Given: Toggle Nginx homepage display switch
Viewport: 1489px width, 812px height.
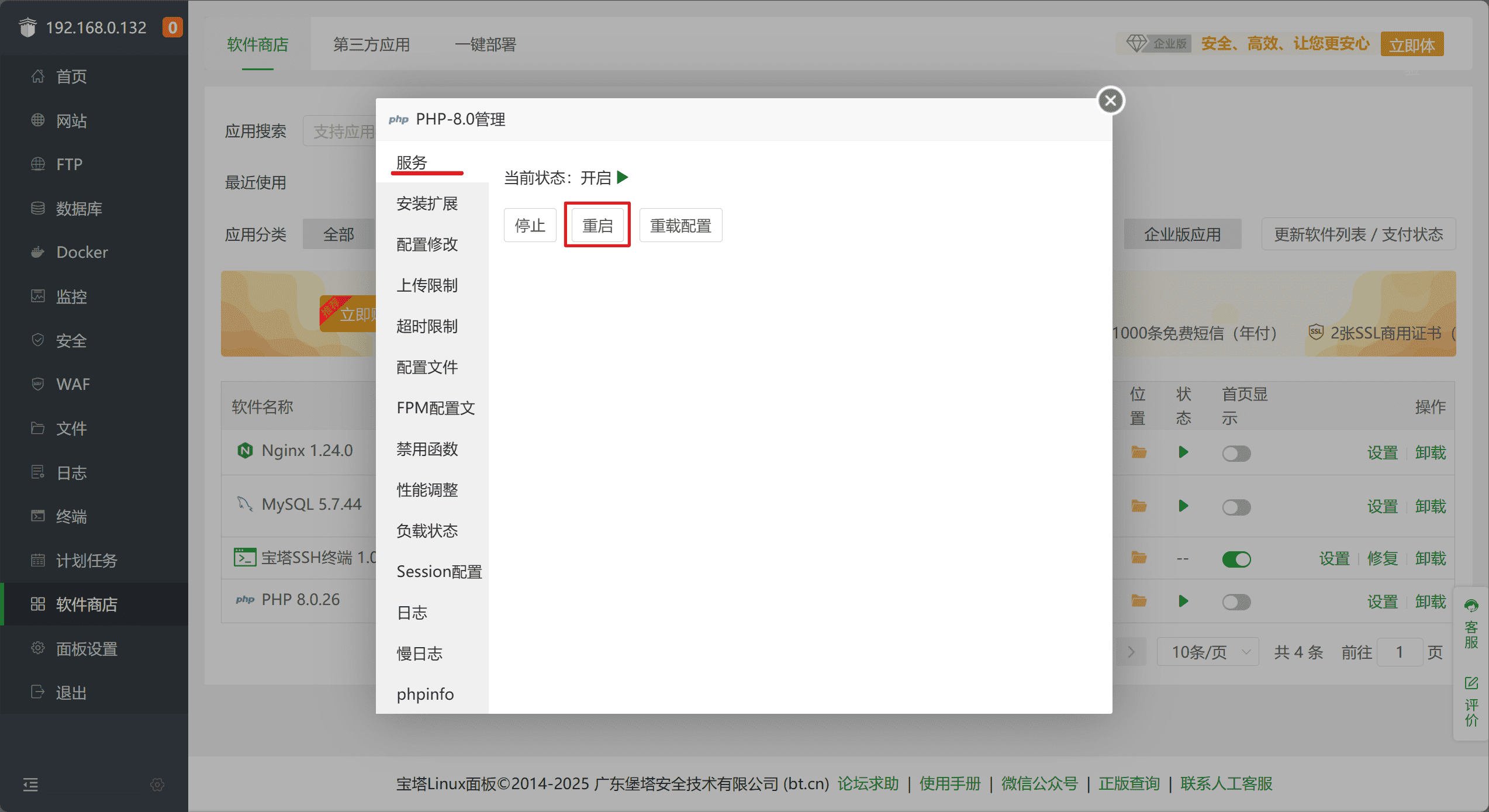Looking at the screenshot, I should click(1236, 454).
